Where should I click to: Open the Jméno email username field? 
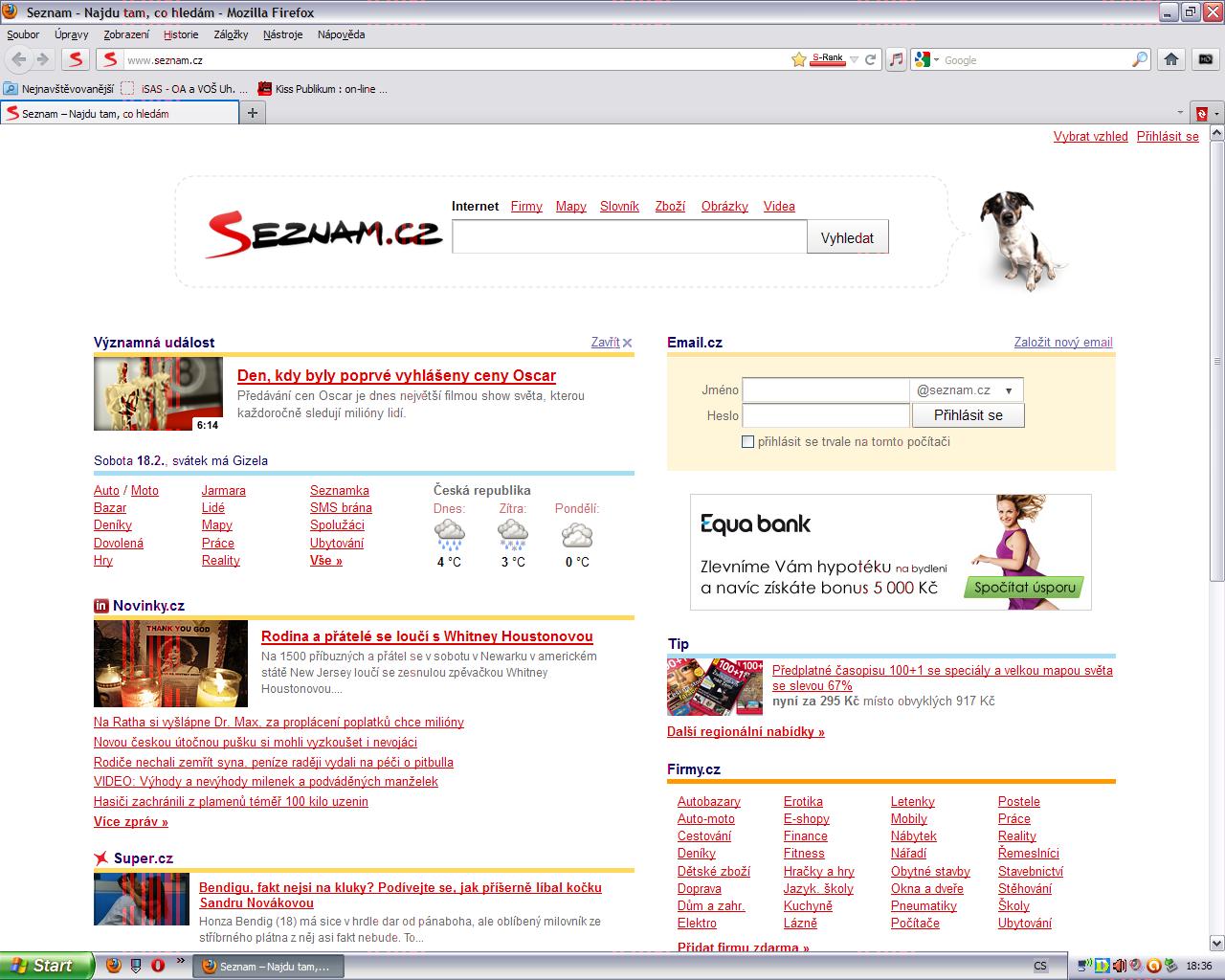pyautogui.click(x=826, y=390)
